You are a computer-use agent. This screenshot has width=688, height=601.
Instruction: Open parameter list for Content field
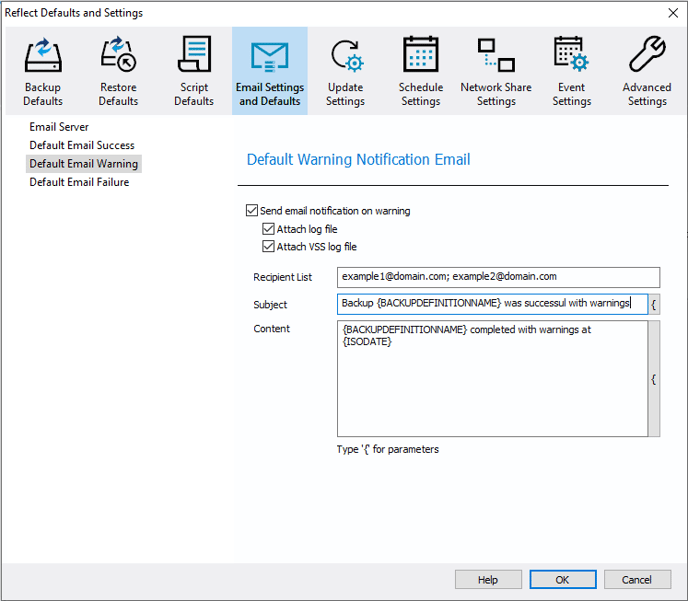[x=654, y=379]
